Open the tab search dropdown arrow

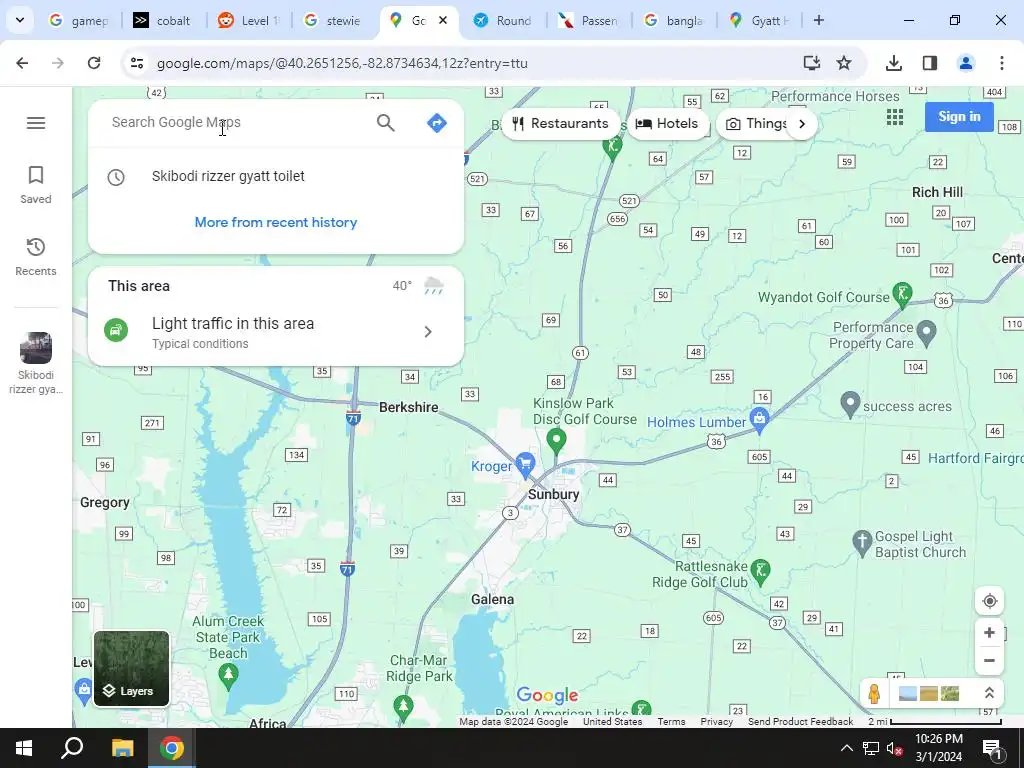pyautogui.click(x=20, y=20)
